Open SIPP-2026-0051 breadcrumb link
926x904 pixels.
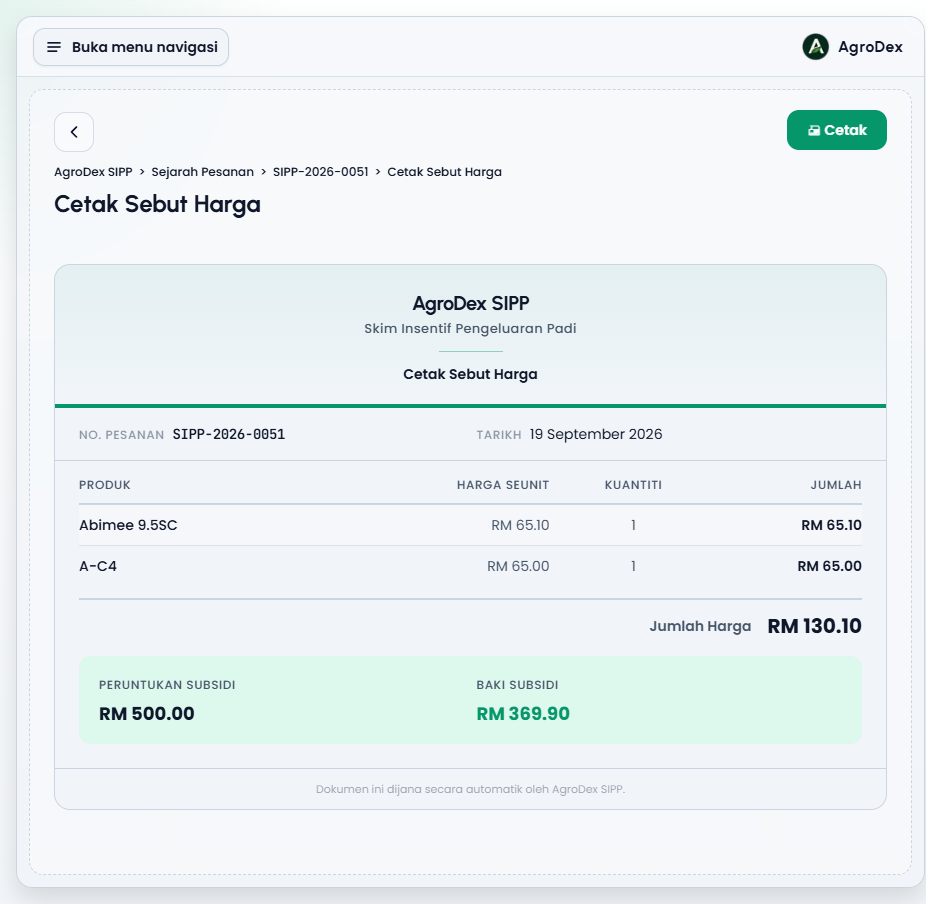(x=320, y=172)
